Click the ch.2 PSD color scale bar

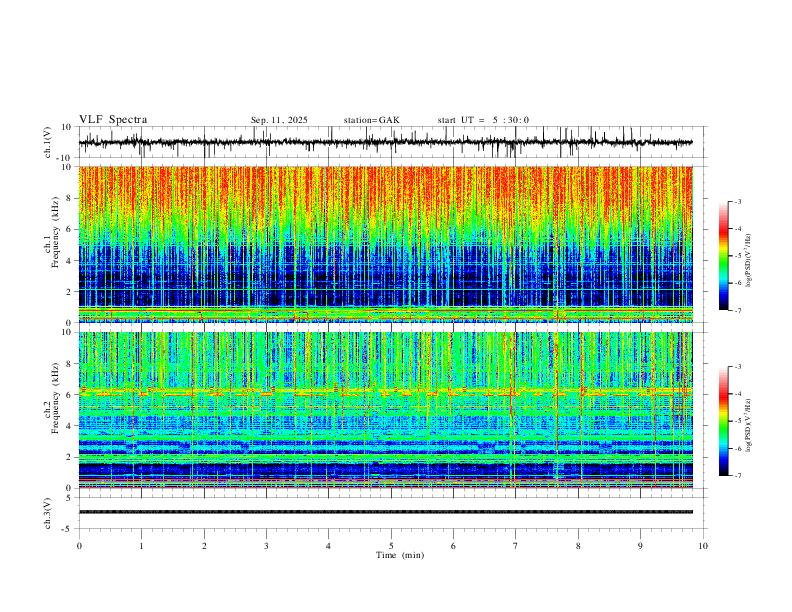click(723, 421)
